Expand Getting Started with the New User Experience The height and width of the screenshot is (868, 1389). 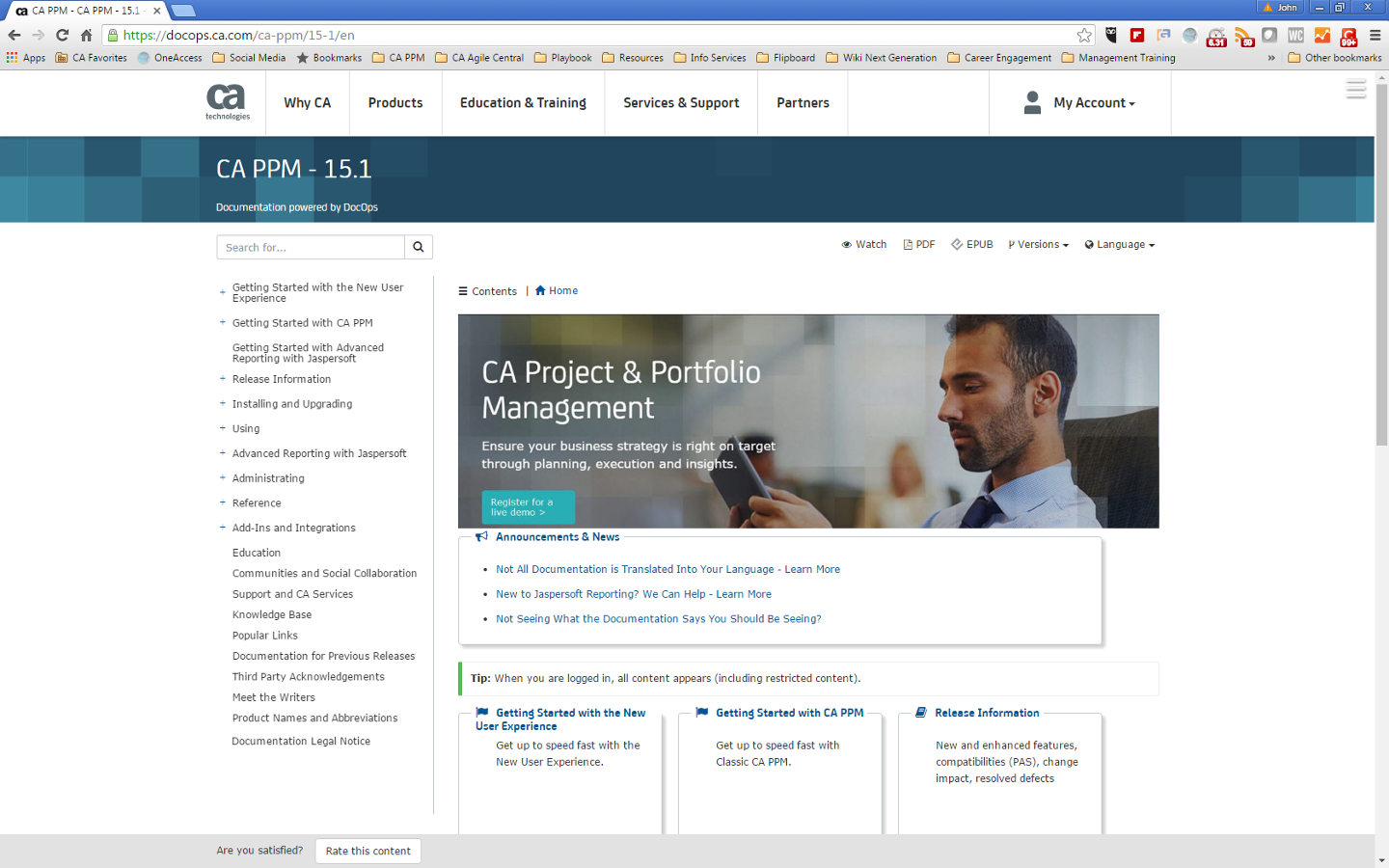click(x=223, y=292)
